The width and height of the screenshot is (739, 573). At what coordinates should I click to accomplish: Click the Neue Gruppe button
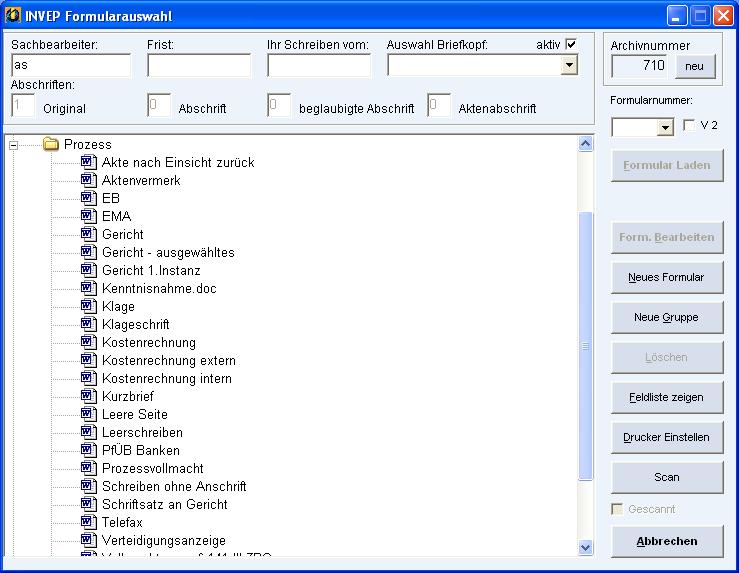pos(667,317)
